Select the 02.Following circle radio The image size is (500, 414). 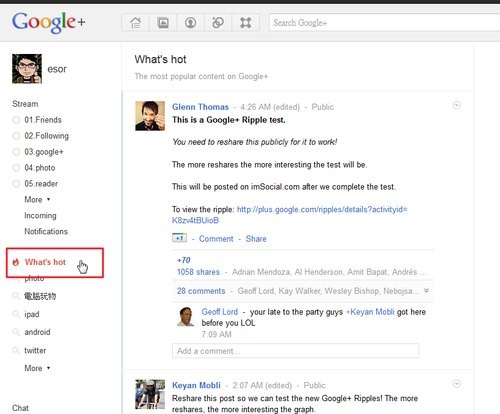click(16, 136)
